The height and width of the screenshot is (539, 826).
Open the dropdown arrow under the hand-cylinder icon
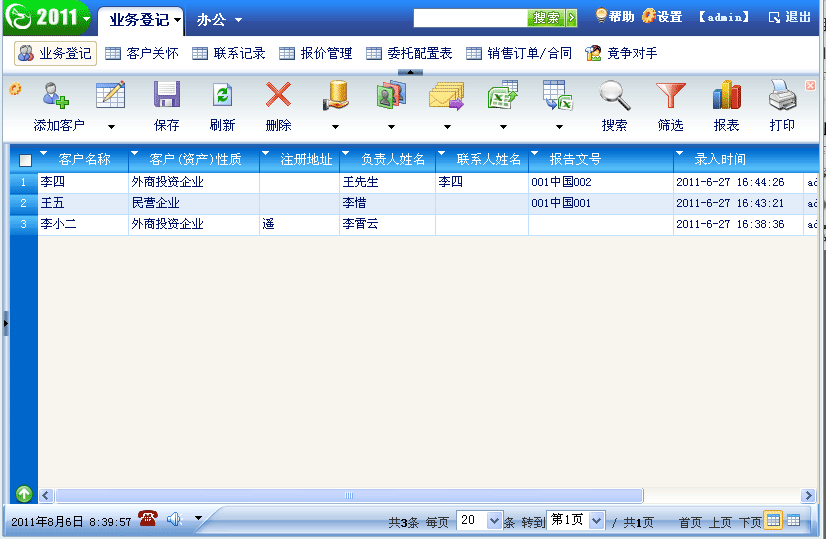(335, 126)
